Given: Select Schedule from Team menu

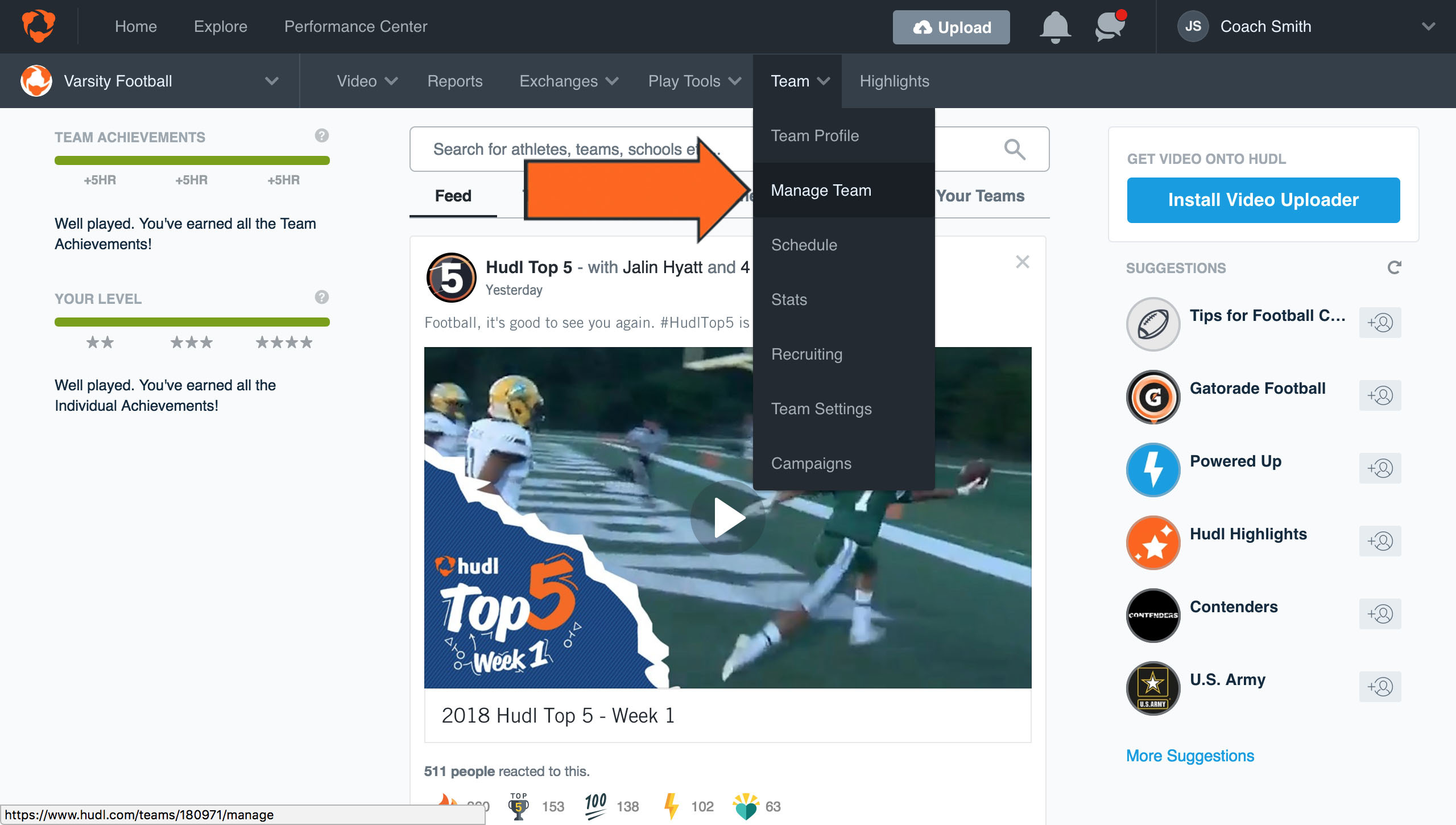Looking at the screenshot, I should click(x=844, y=245).
